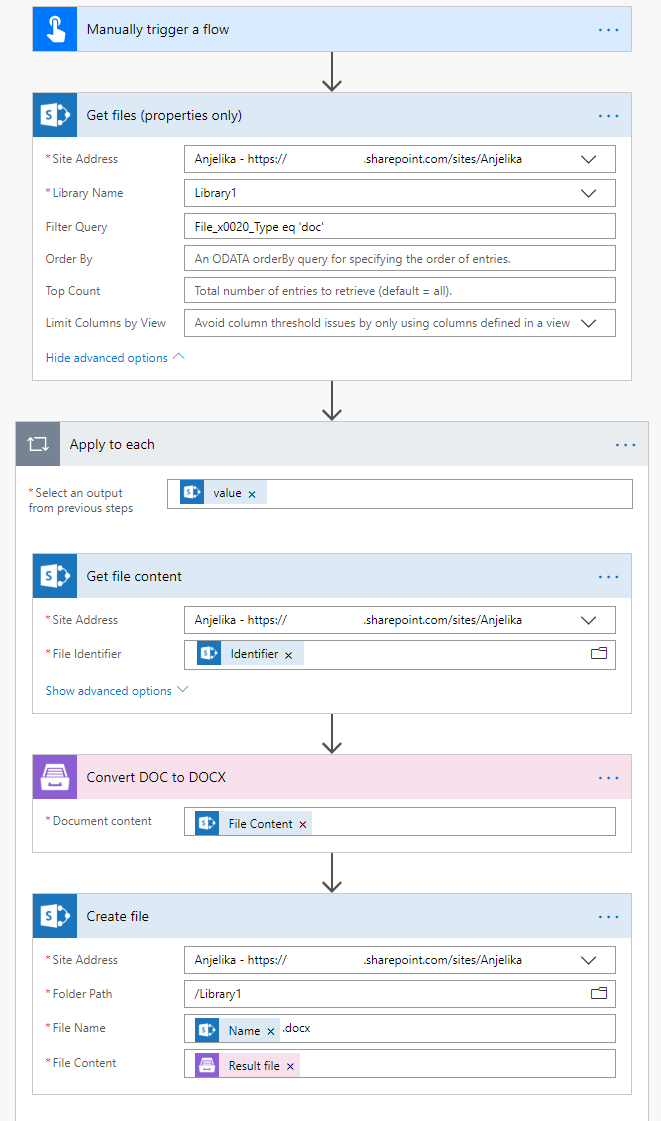The width and height of the screenshot is (661, 1121).
Task: Click the File Identifier label
Action: click(x=86, y=653)
